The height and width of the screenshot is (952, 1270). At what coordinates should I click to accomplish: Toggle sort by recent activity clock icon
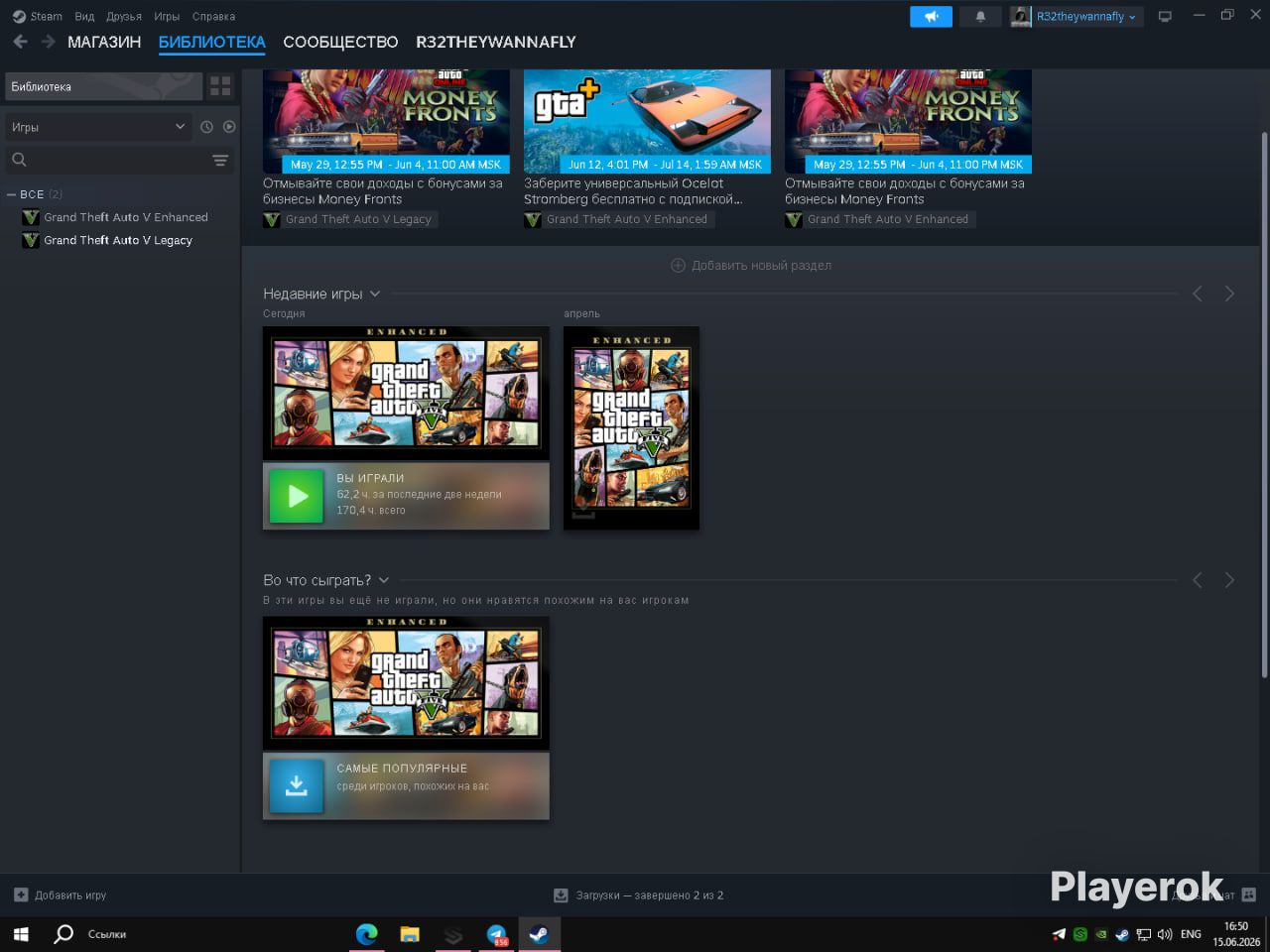[206, 127]
